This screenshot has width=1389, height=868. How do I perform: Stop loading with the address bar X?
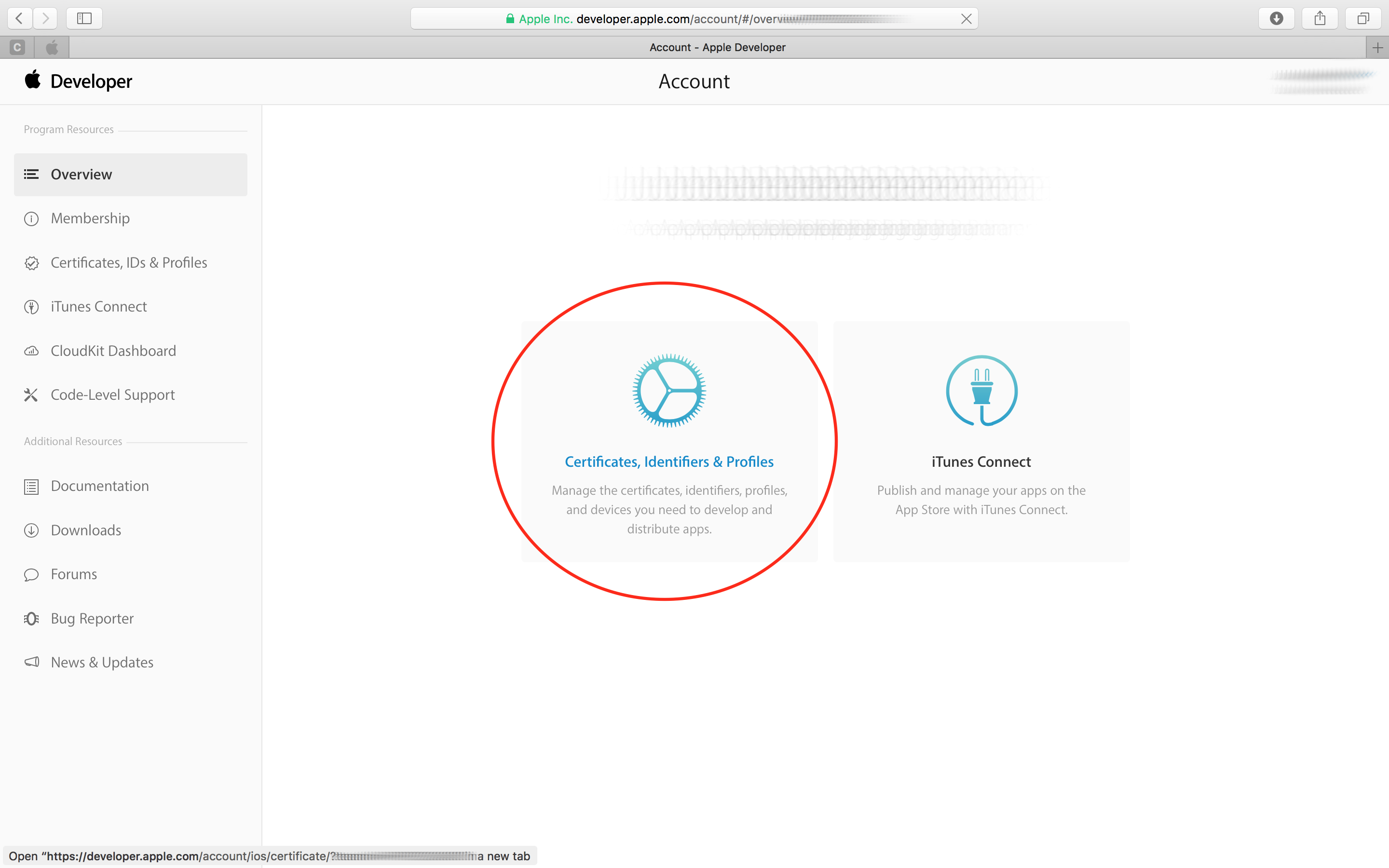[x=966, y=19]
